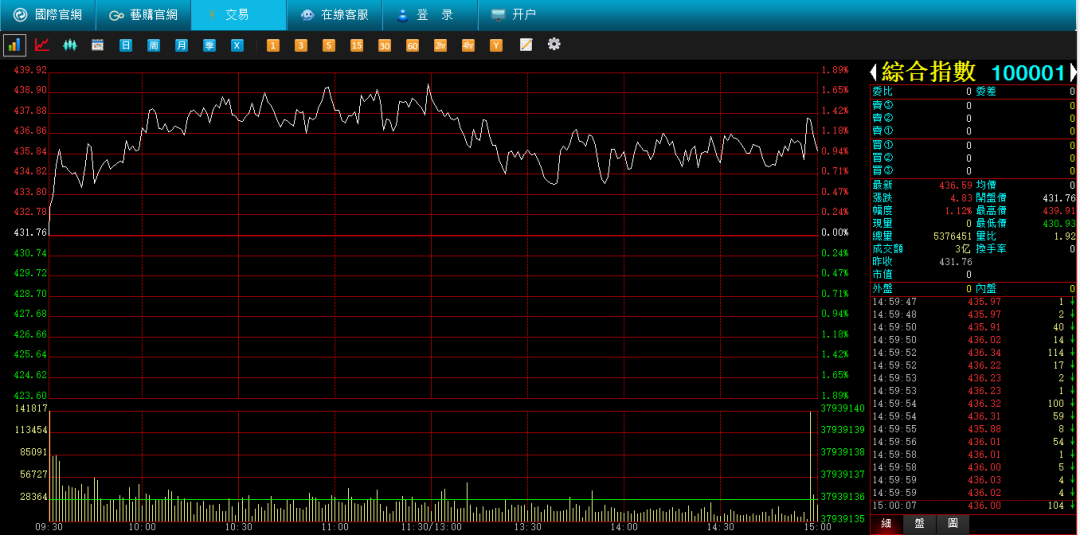Click the 141817 volume axis label
The height and width of the screenshot is (535, 1080).
30,408
